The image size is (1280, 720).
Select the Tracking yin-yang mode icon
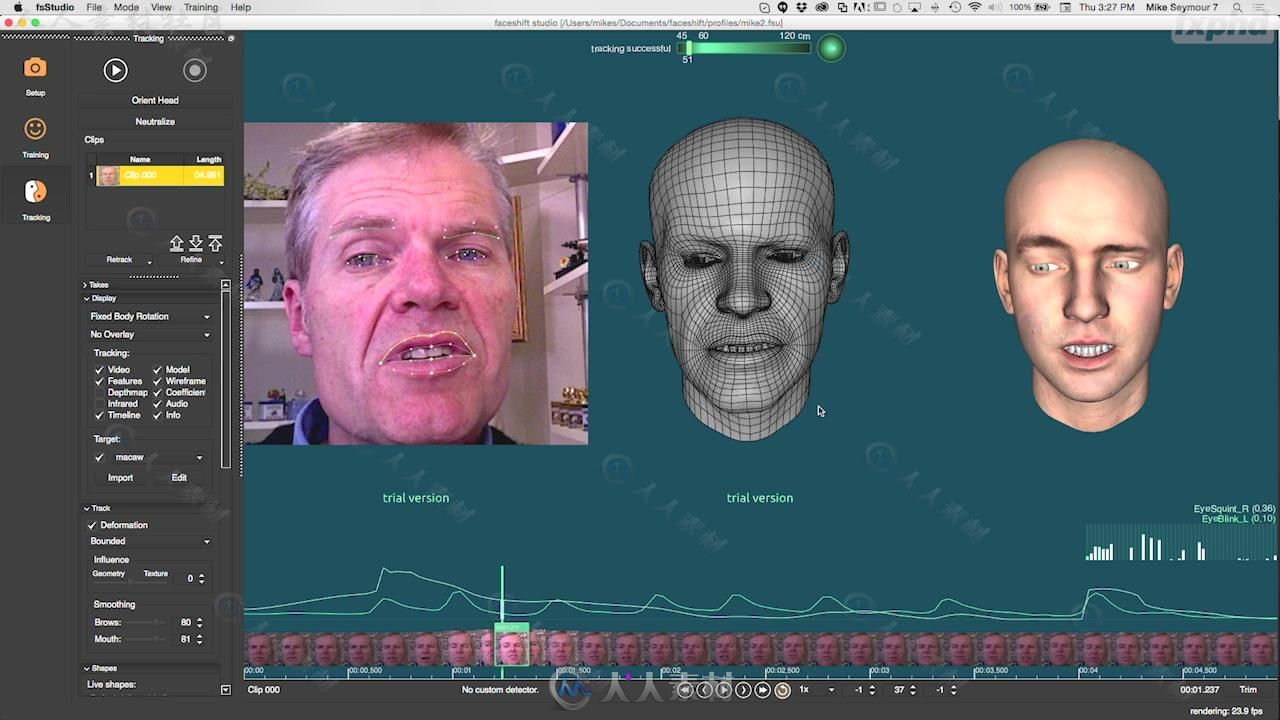pos(35,191)
